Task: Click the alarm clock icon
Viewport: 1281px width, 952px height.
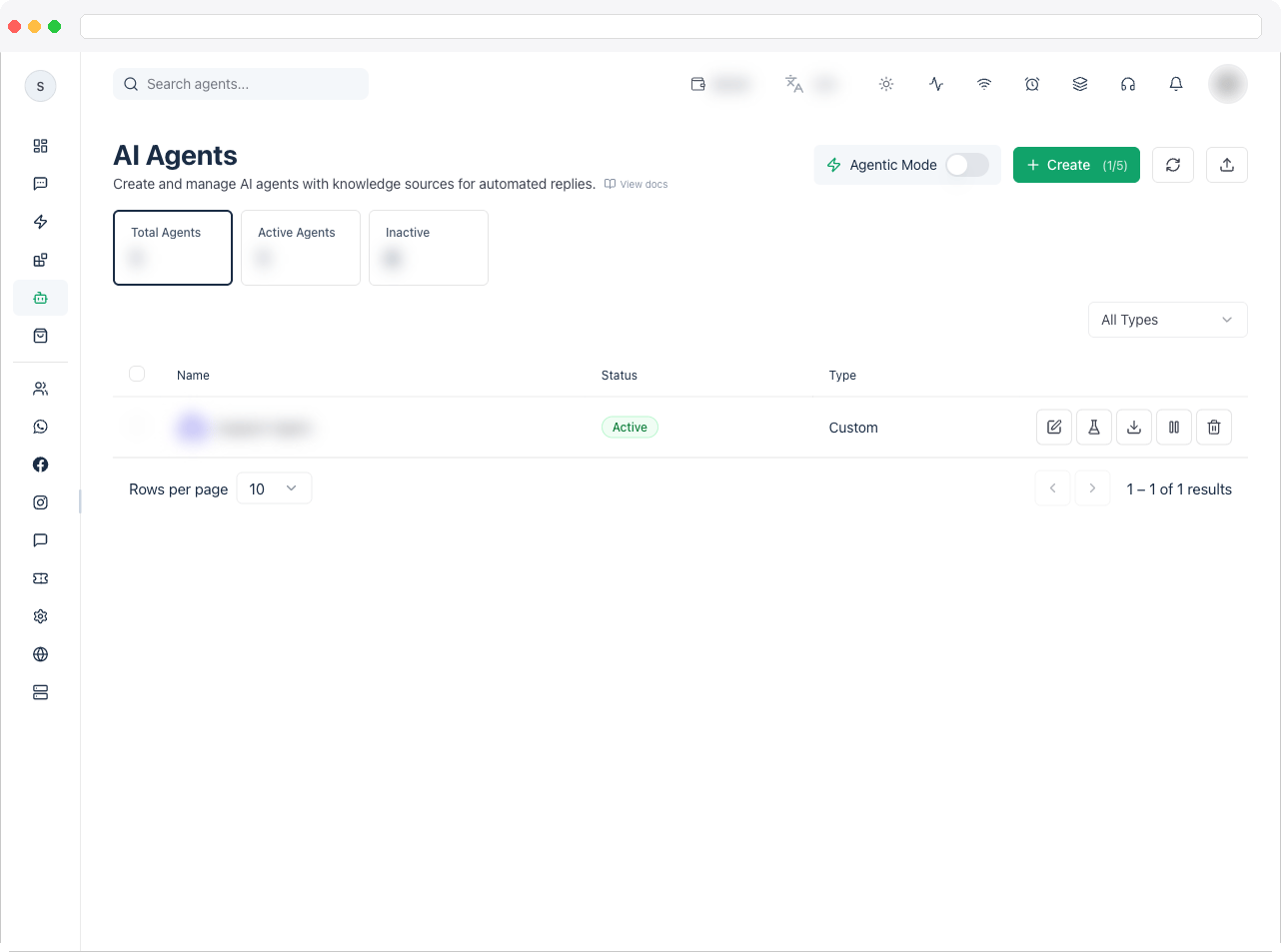Action: [x=1032, y=84]
